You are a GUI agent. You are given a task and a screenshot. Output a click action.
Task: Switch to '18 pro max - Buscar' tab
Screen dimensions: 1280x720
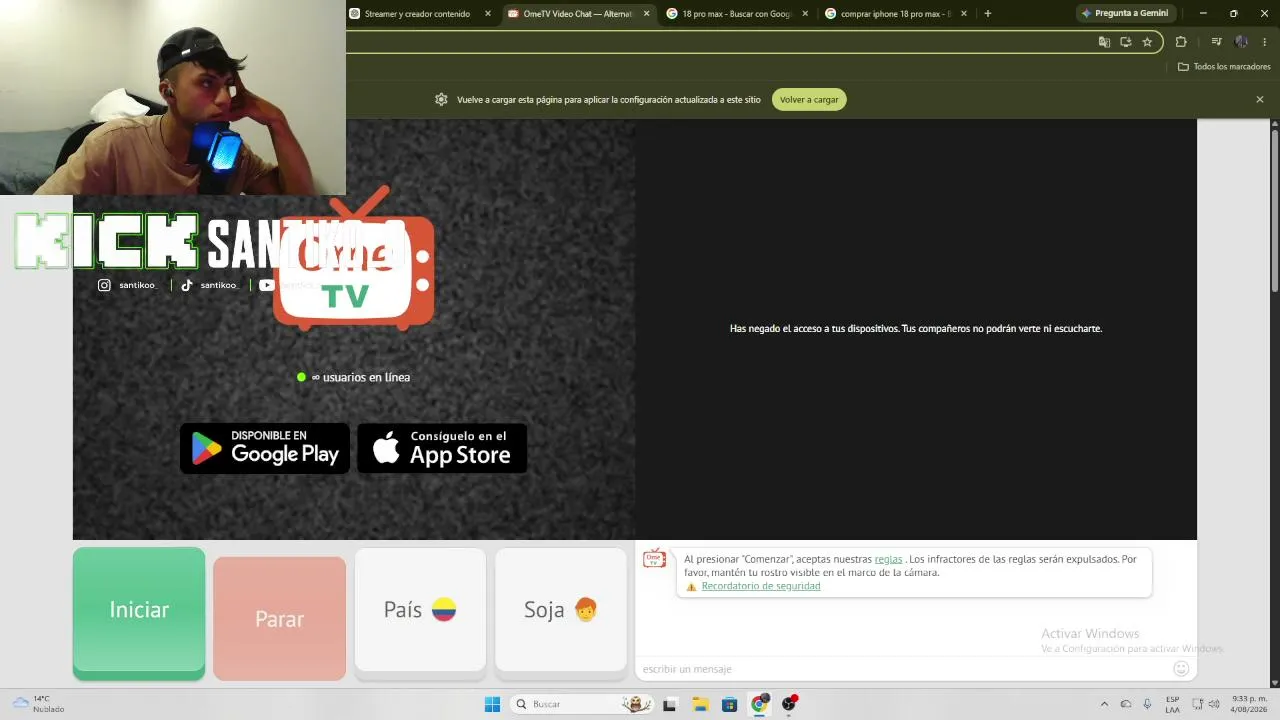tap(736, 14)
